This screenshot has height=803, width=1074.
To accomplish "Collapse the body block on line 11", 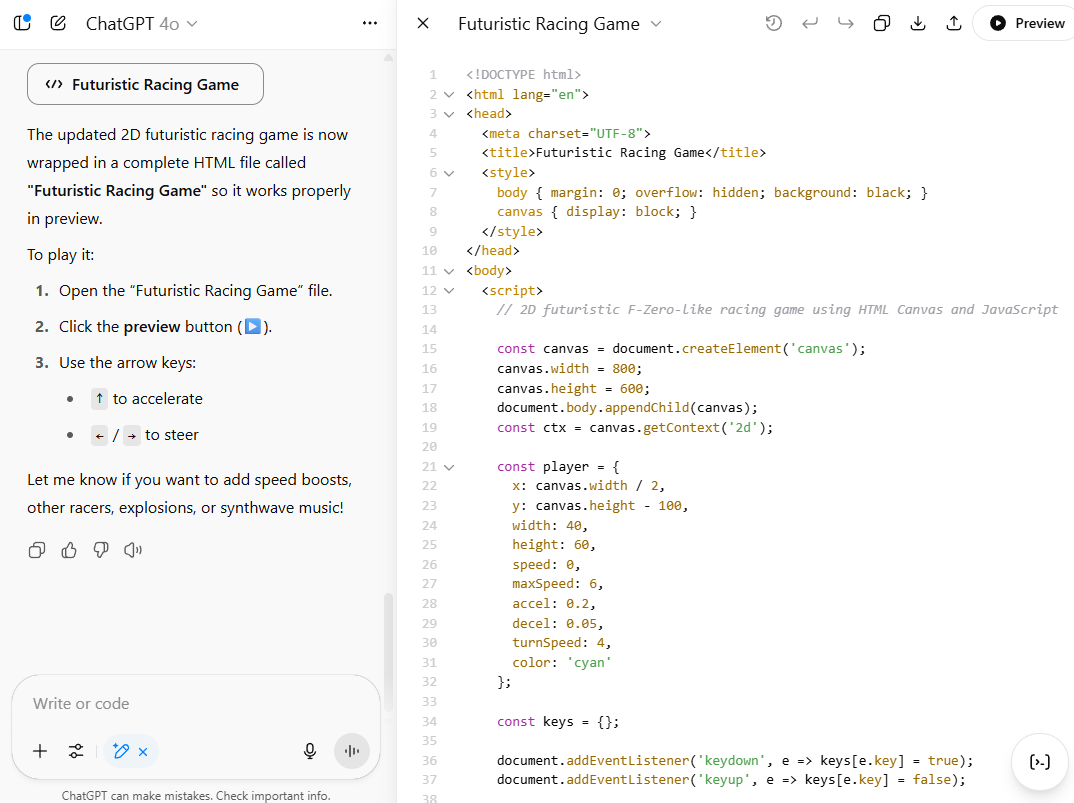I will [x=449, y=271].
